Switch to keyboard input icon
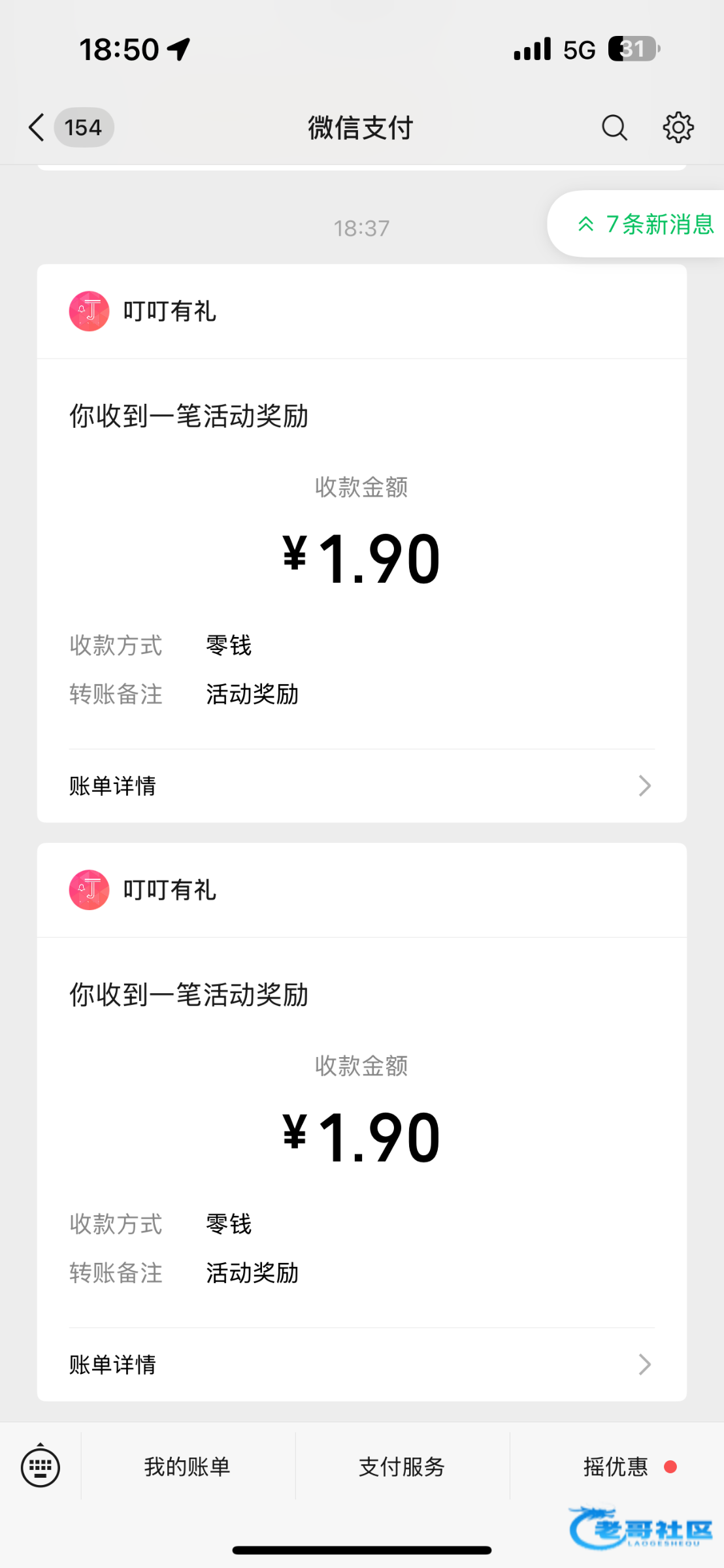The height and width of the screenshot is (1568, 724). click(41, 1467)
